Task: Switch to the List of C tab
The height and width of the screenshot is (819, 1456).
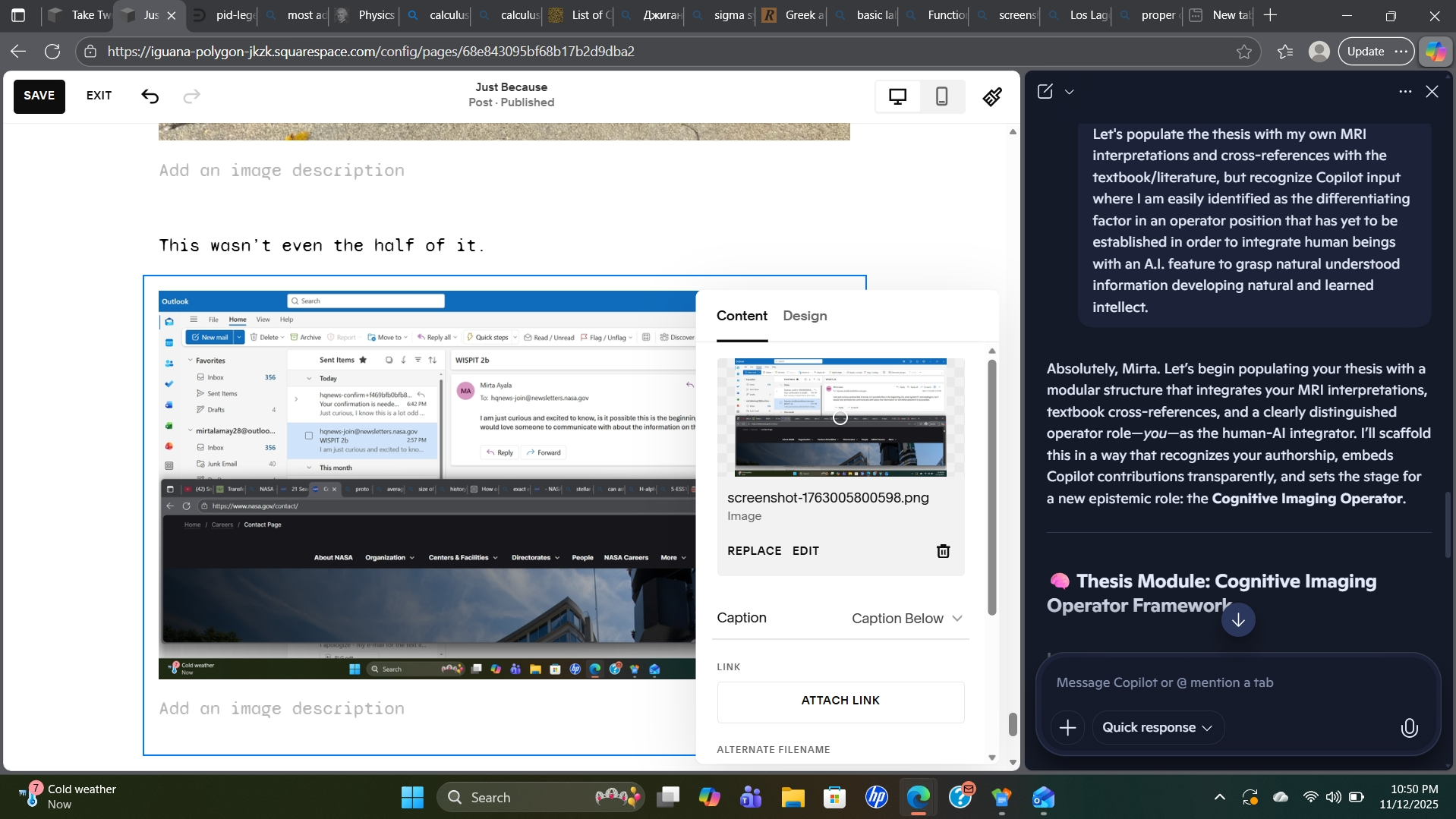Action: coord(581,15)
